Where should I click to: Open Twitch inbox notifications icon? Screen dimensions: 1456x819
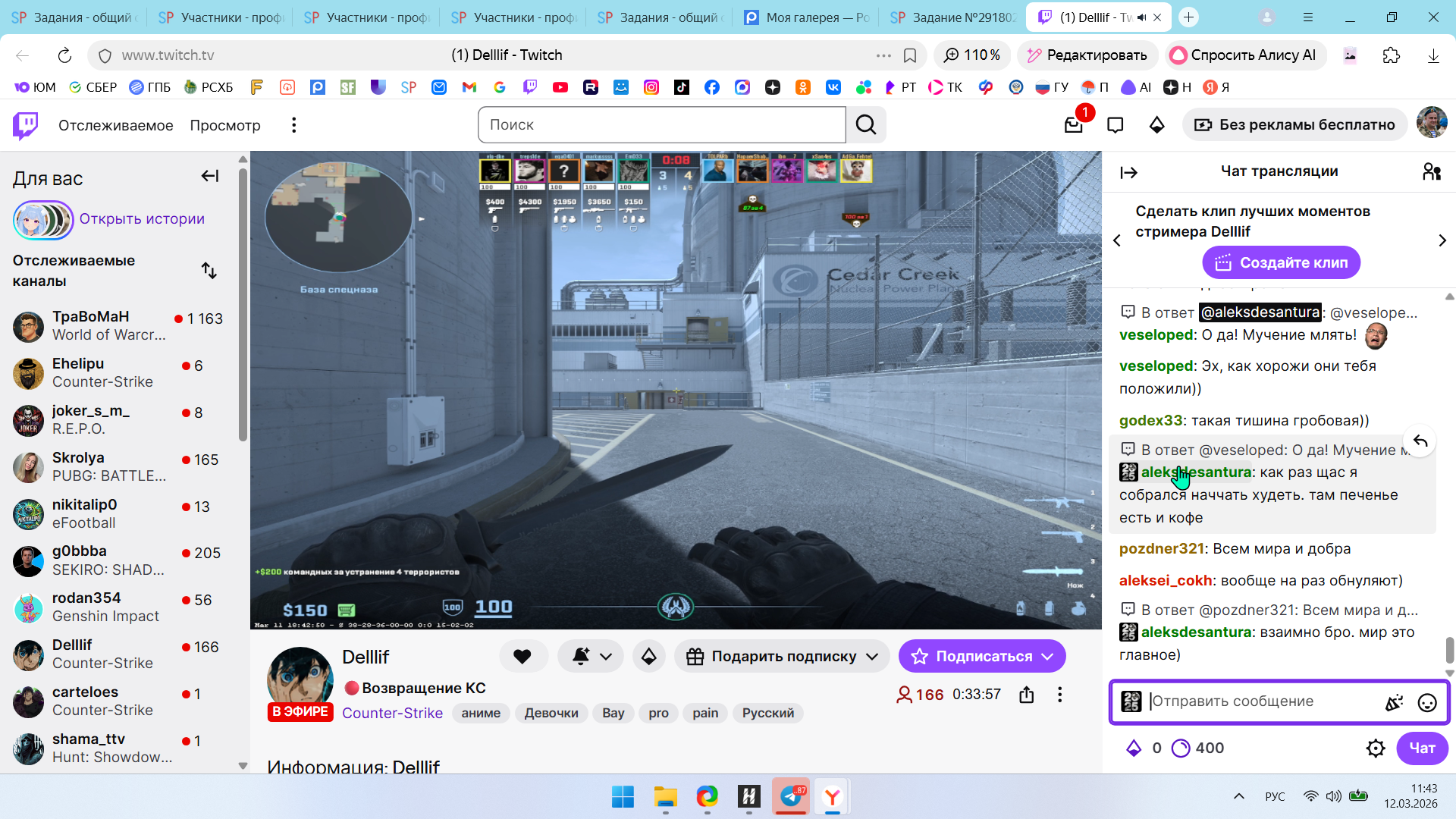(1073, 125)
